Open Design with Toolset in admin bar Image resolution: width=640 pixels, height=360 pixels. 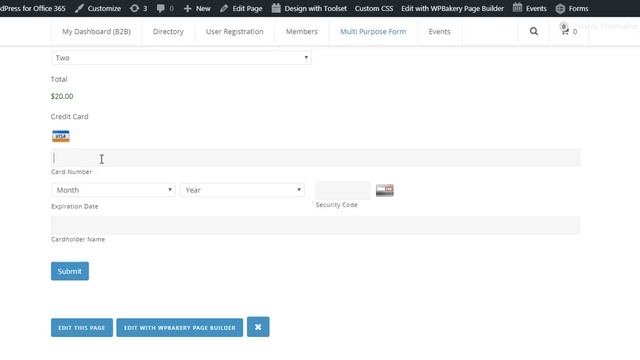pos(309,8)
